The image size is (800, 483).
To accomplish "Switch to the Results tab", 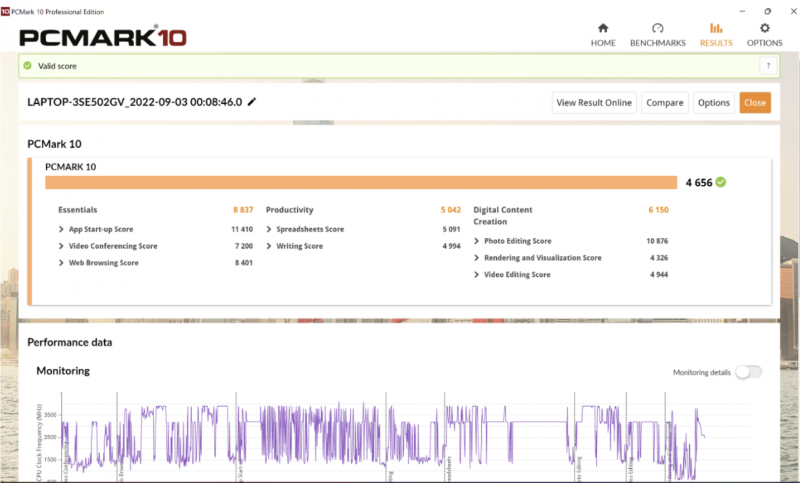I will (716, 35).
